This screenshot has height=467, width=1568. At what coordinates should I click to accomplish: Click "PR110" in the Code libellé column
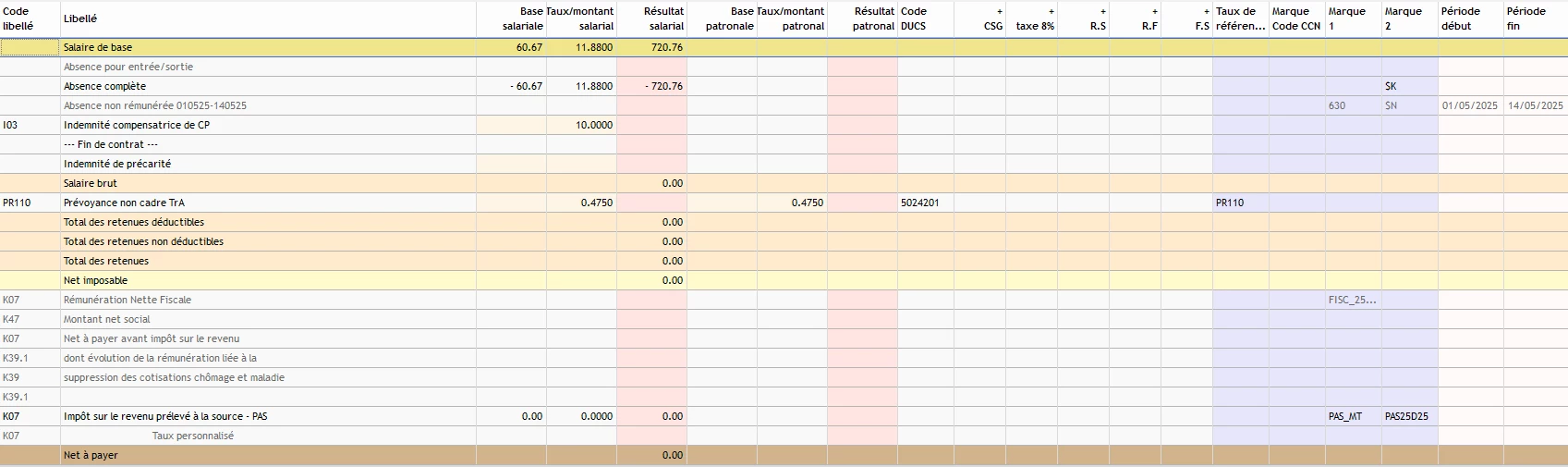click(17, 203)
